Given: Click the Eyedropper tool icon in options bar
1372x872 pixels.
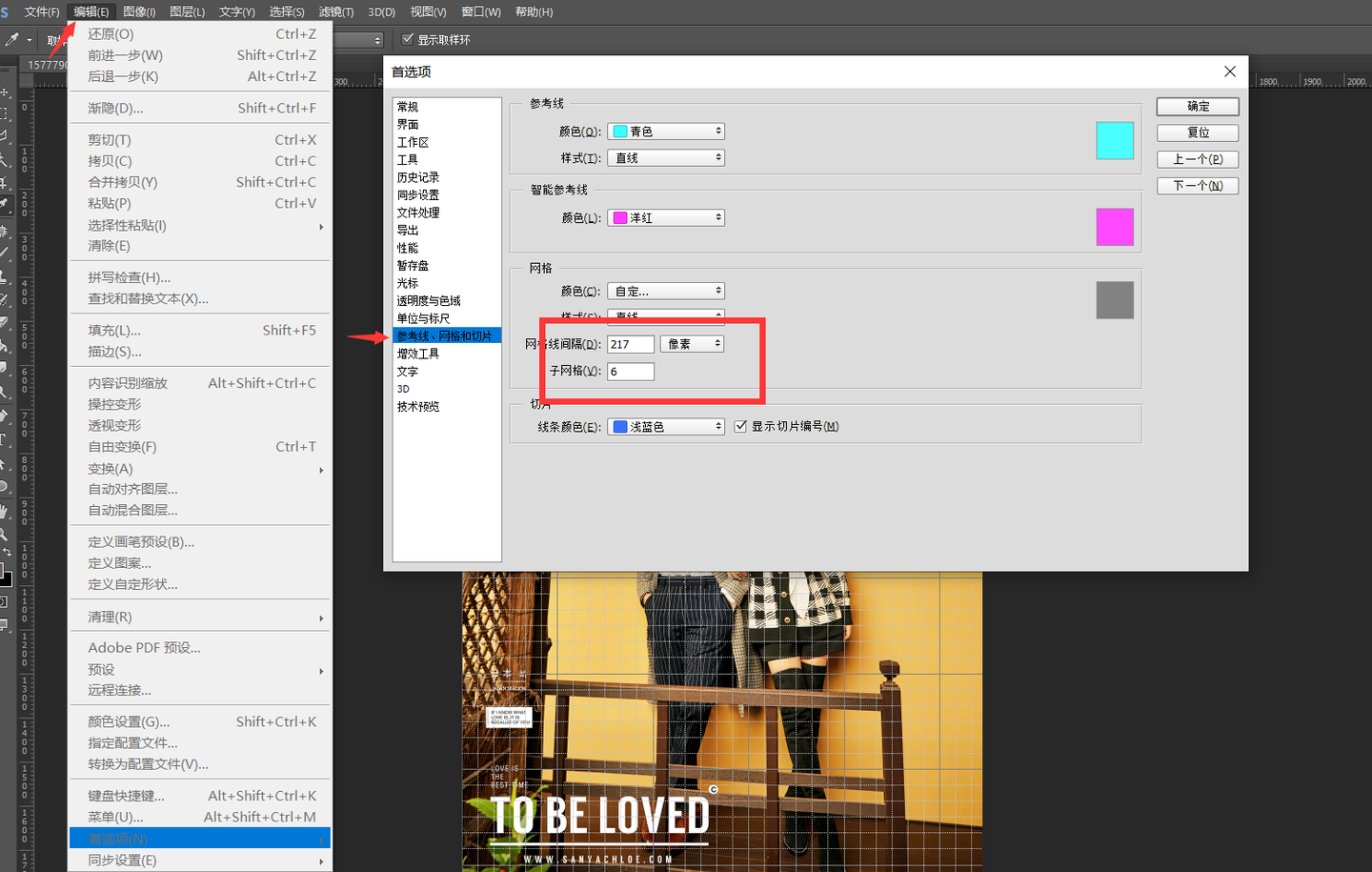Looking at the screenshot, I should point(11,40).
